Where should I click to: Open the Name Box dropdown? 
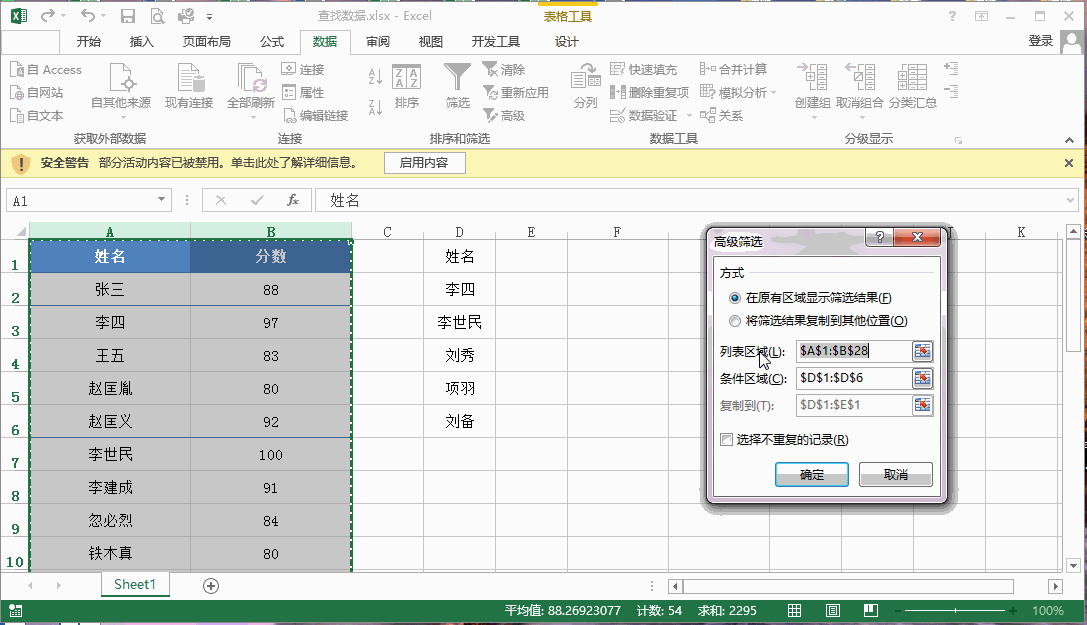coord(160,199)
